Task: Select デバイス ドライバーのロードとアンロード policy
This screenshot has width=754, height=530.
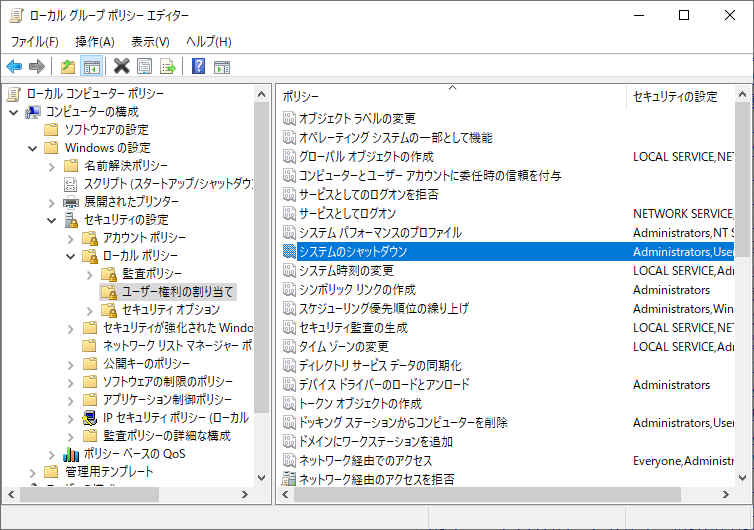Action: tap(384, 385)
